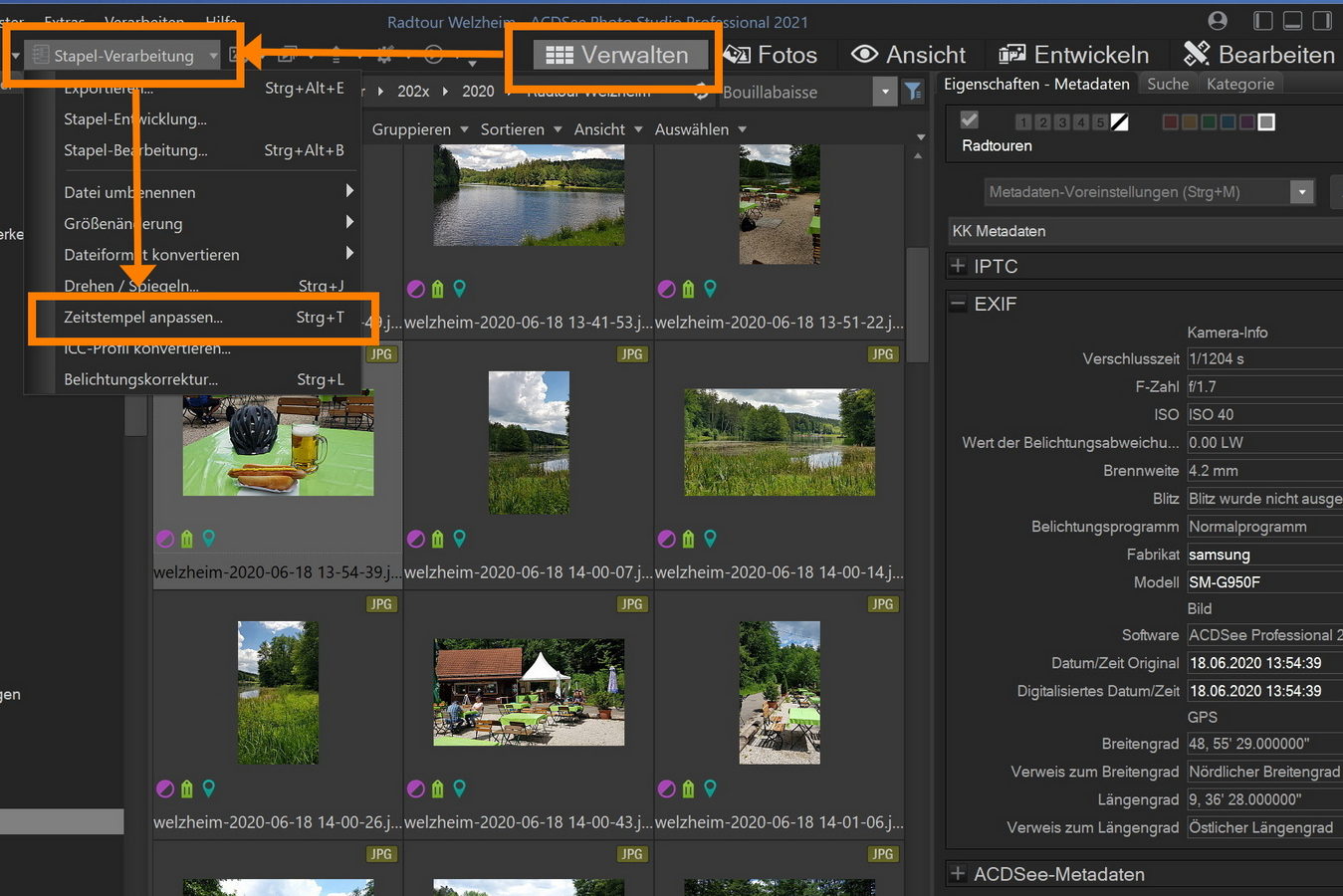Expand Größenänderung submenu arrow
Viewport: 1343px width, 896px height.
tap(349, 222)
